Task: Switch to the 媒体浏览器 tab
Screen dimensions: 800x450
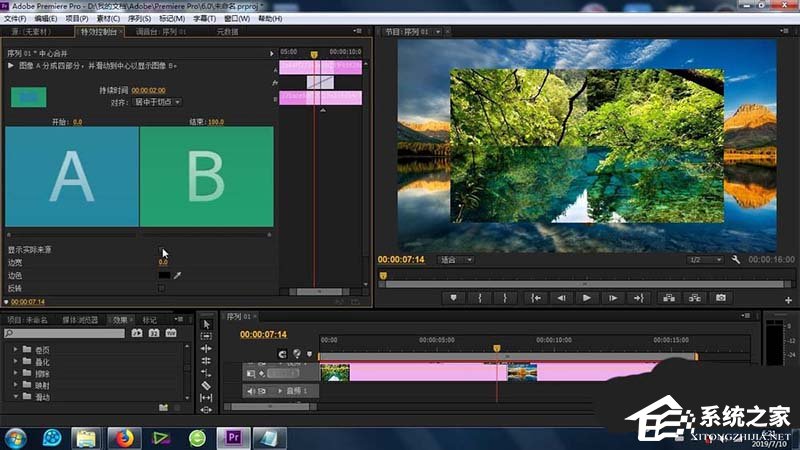Action: click(x=80, y=320)
